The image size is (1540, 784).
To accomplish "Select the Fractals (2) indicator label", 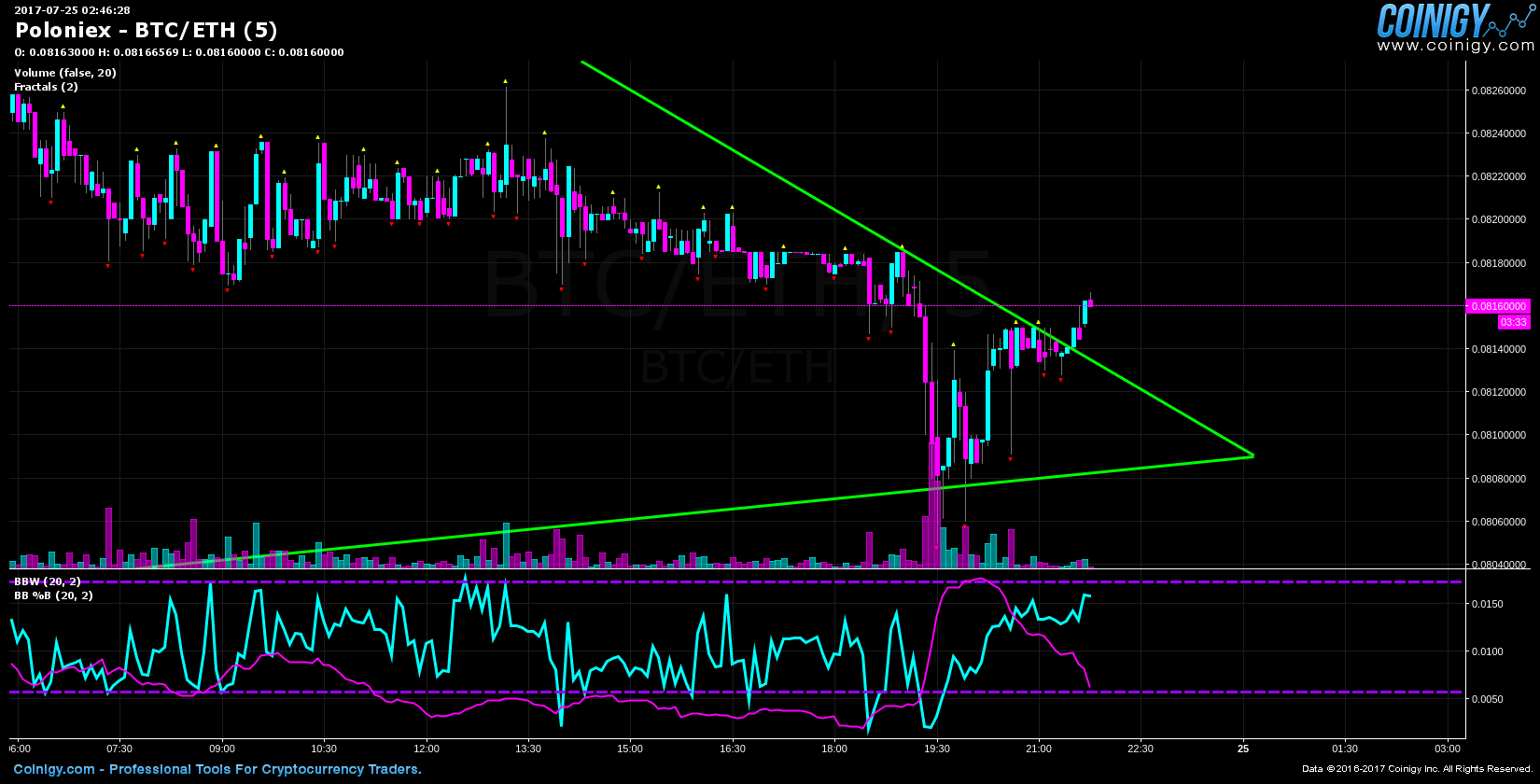I will pyautogui.click(x=46, y=87).
